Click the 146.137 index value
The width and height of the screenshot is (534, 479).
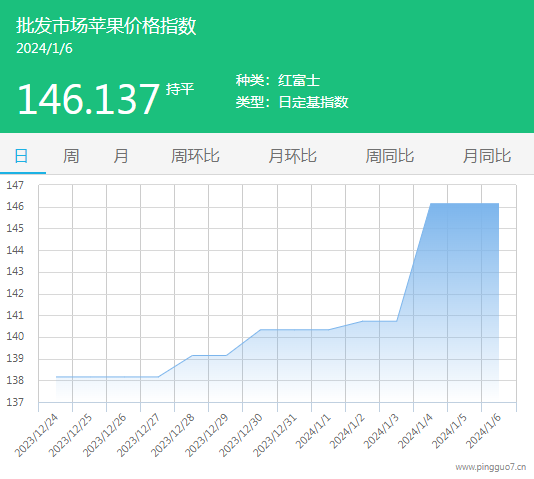88,99
